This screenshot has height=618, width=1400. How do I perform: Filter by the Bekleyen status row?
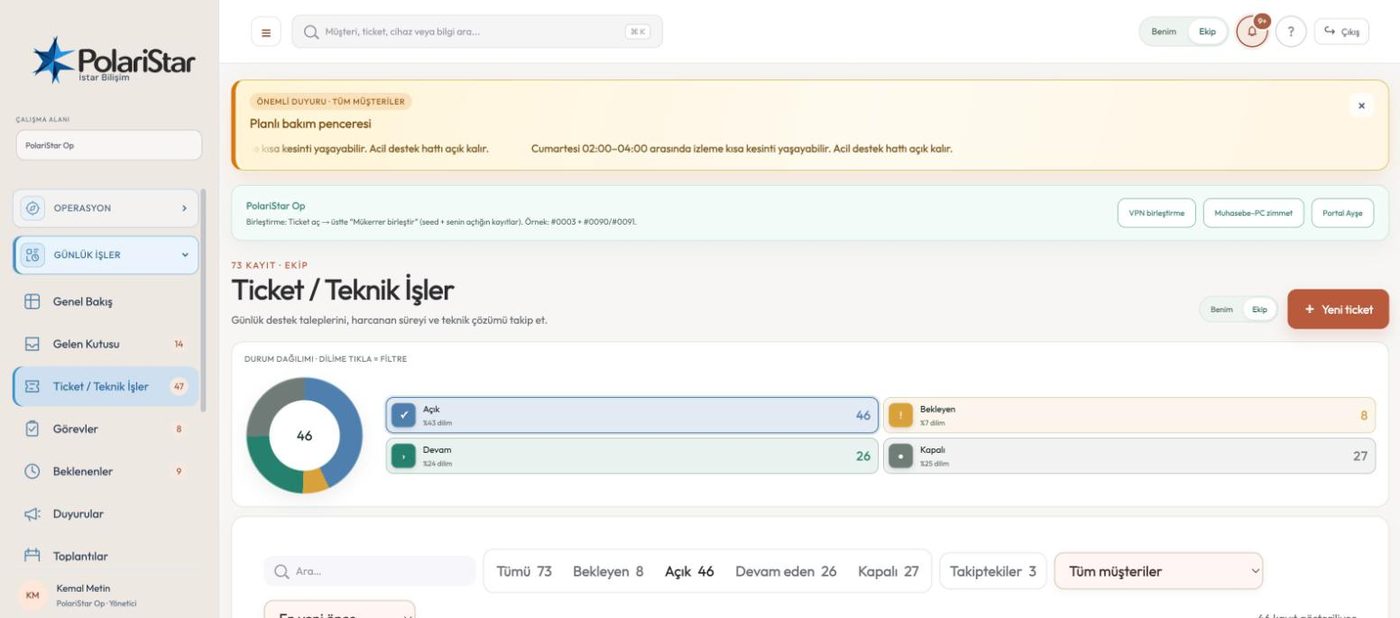click(x=1129, y=415)
